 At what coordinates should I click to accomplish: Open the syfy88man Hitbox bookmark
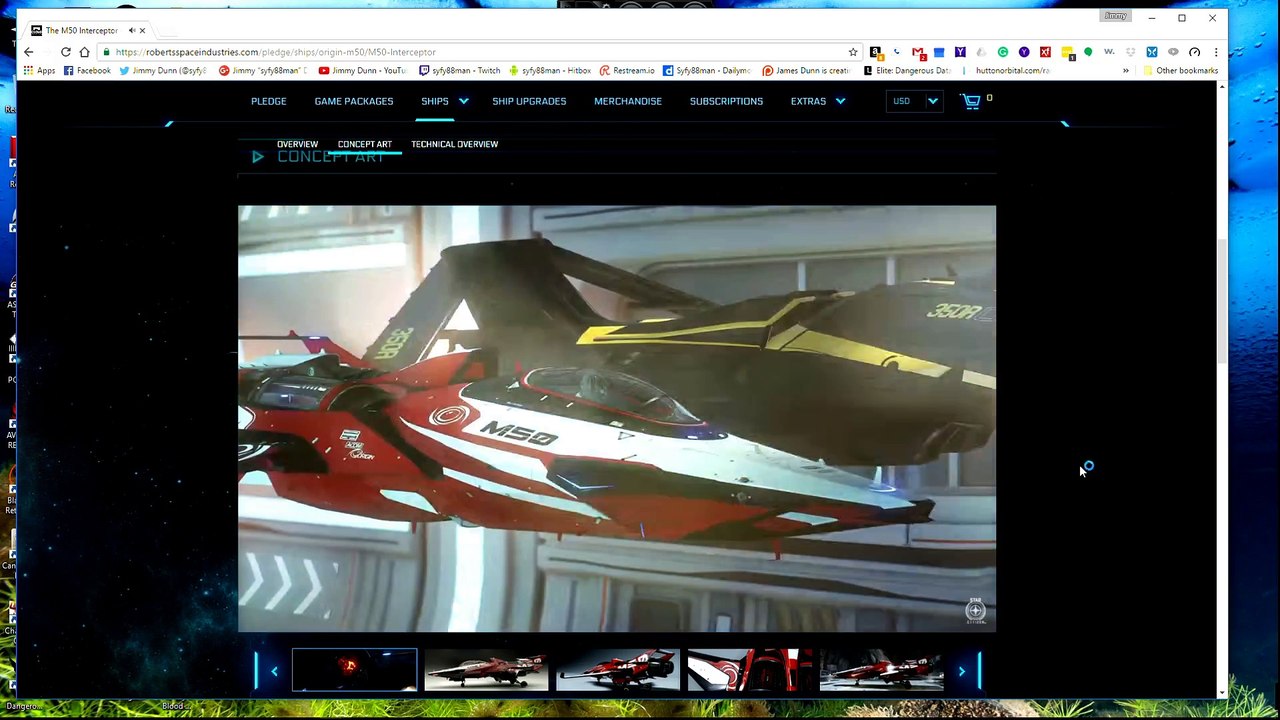(x=550, y=71)
